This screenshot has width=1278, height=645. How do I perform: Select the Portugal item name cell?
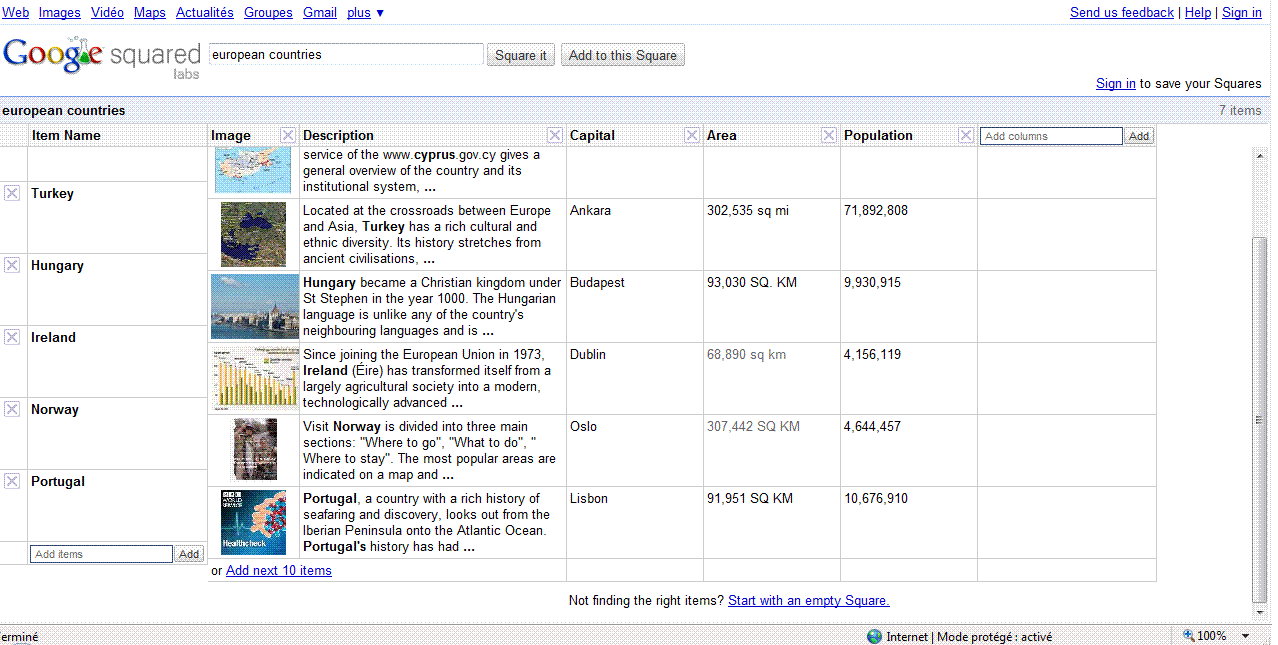pos(117,505)
